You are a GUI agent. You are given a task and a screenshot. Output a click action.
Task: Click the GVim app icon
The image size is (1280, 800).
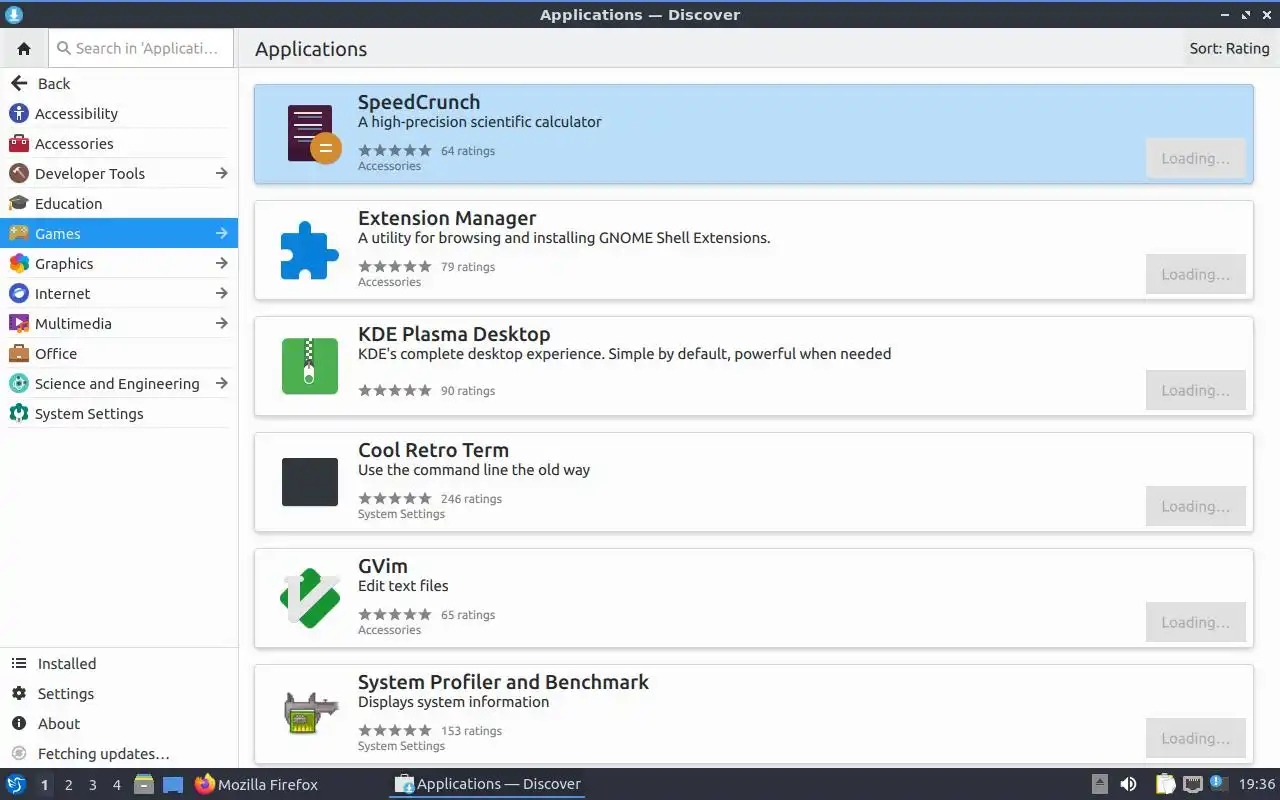pyautogui.click(x=310, y=598)
